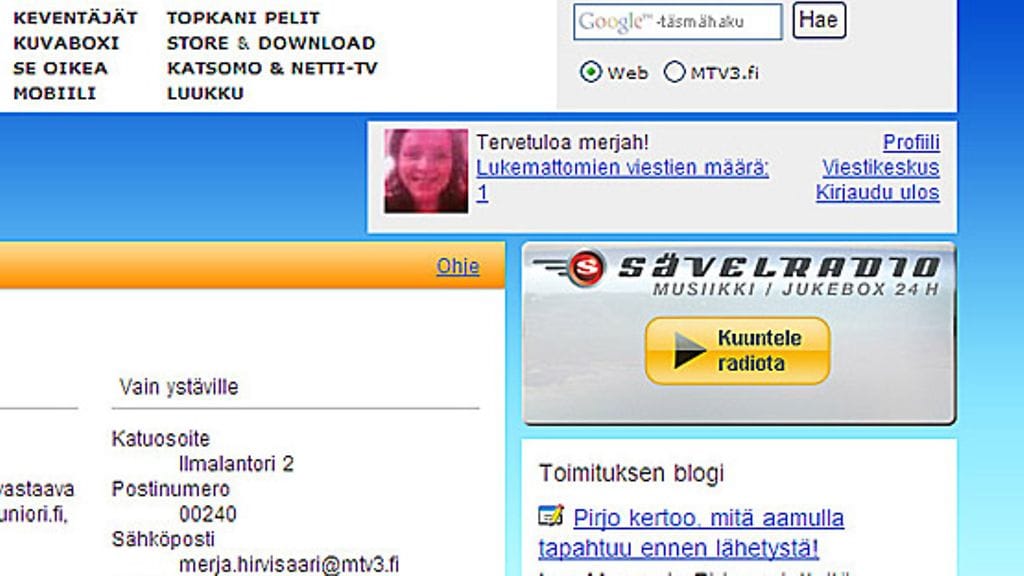Select the MTV3.fi radio button
Viewport: 1024px width, 576px height.
click(x=674, y=72)
